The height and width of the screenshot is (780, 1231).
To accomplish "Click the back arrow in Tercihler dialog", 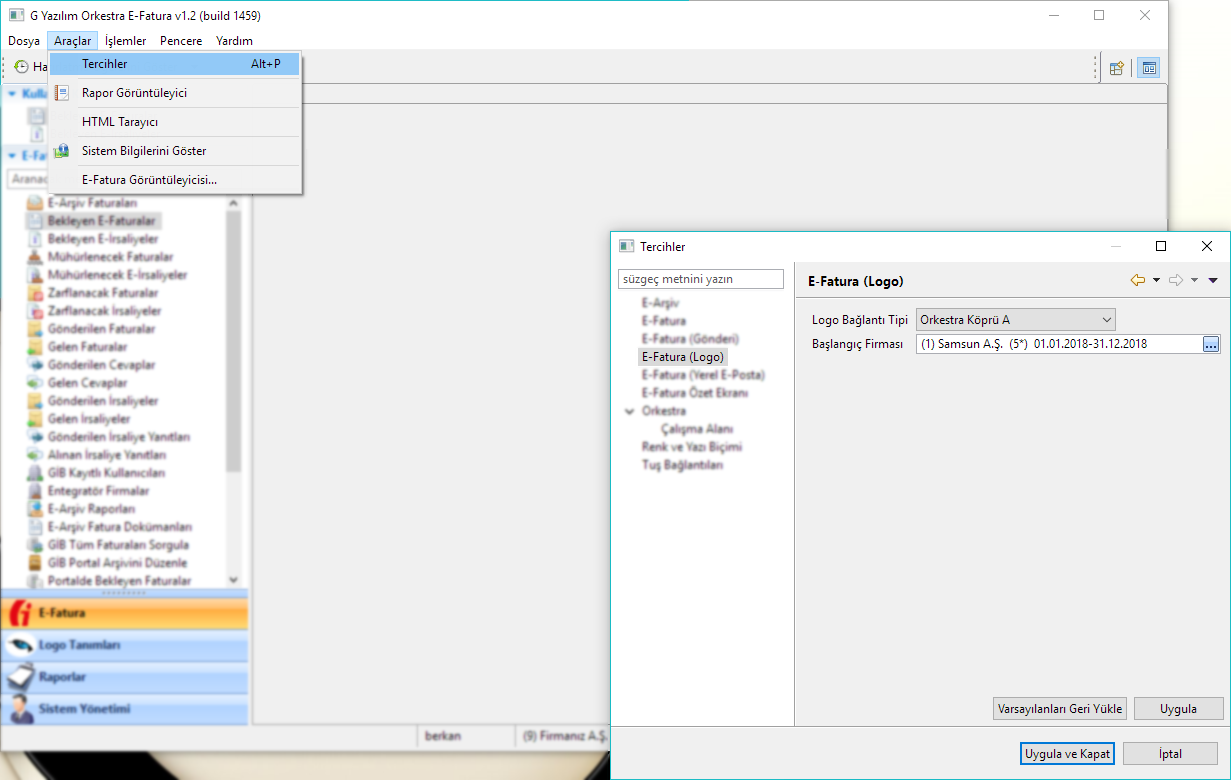I will [1137, 281].
